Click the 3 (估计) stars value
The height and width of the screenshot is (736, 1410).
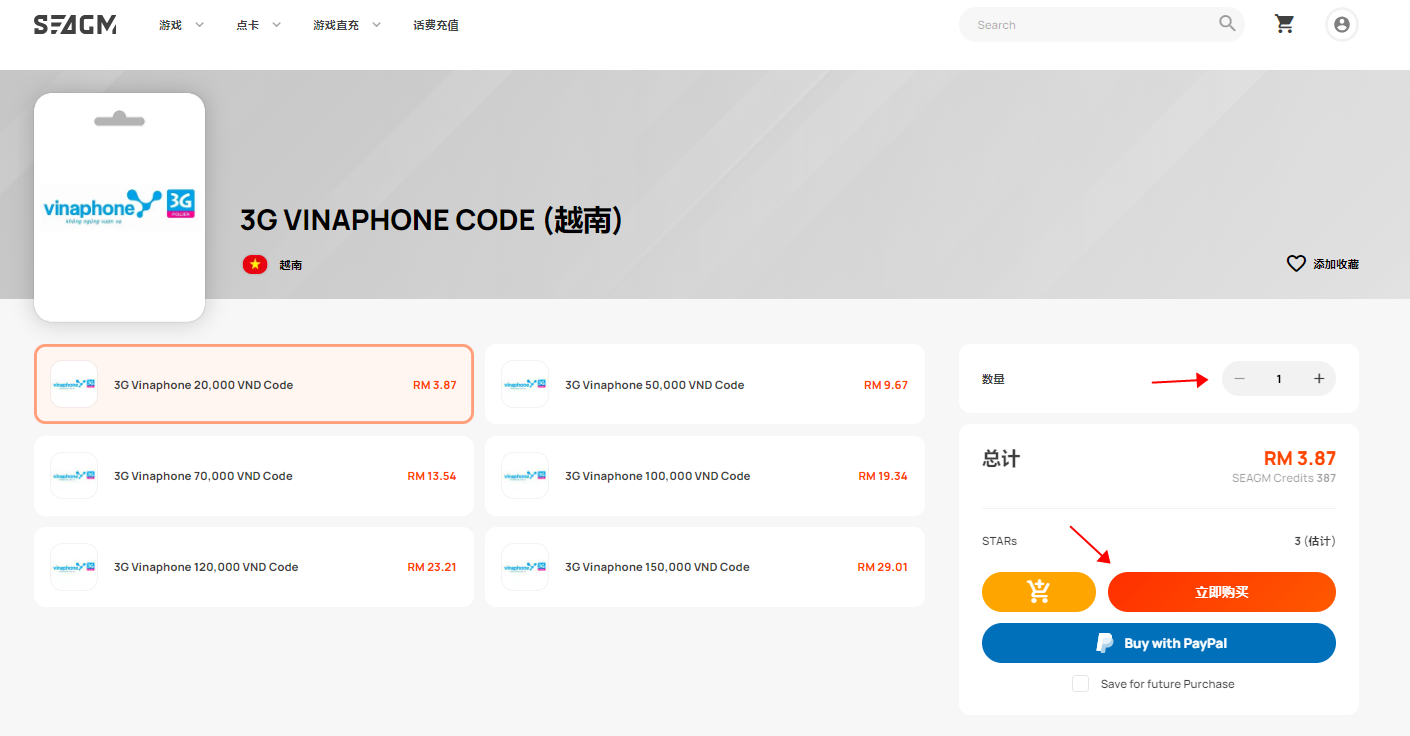tap(1314, 541)
